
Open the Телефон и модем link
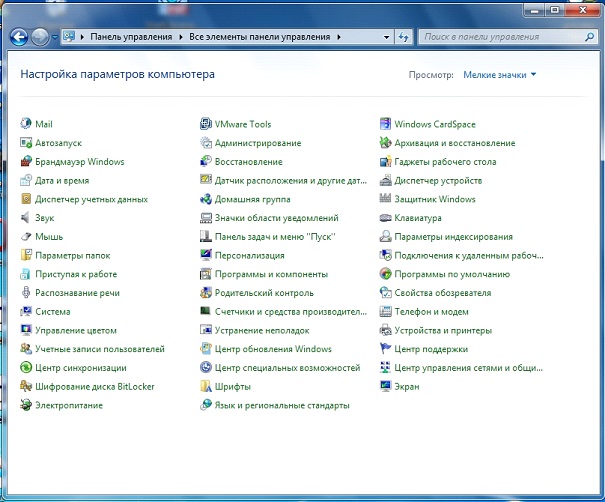[431, 312]
